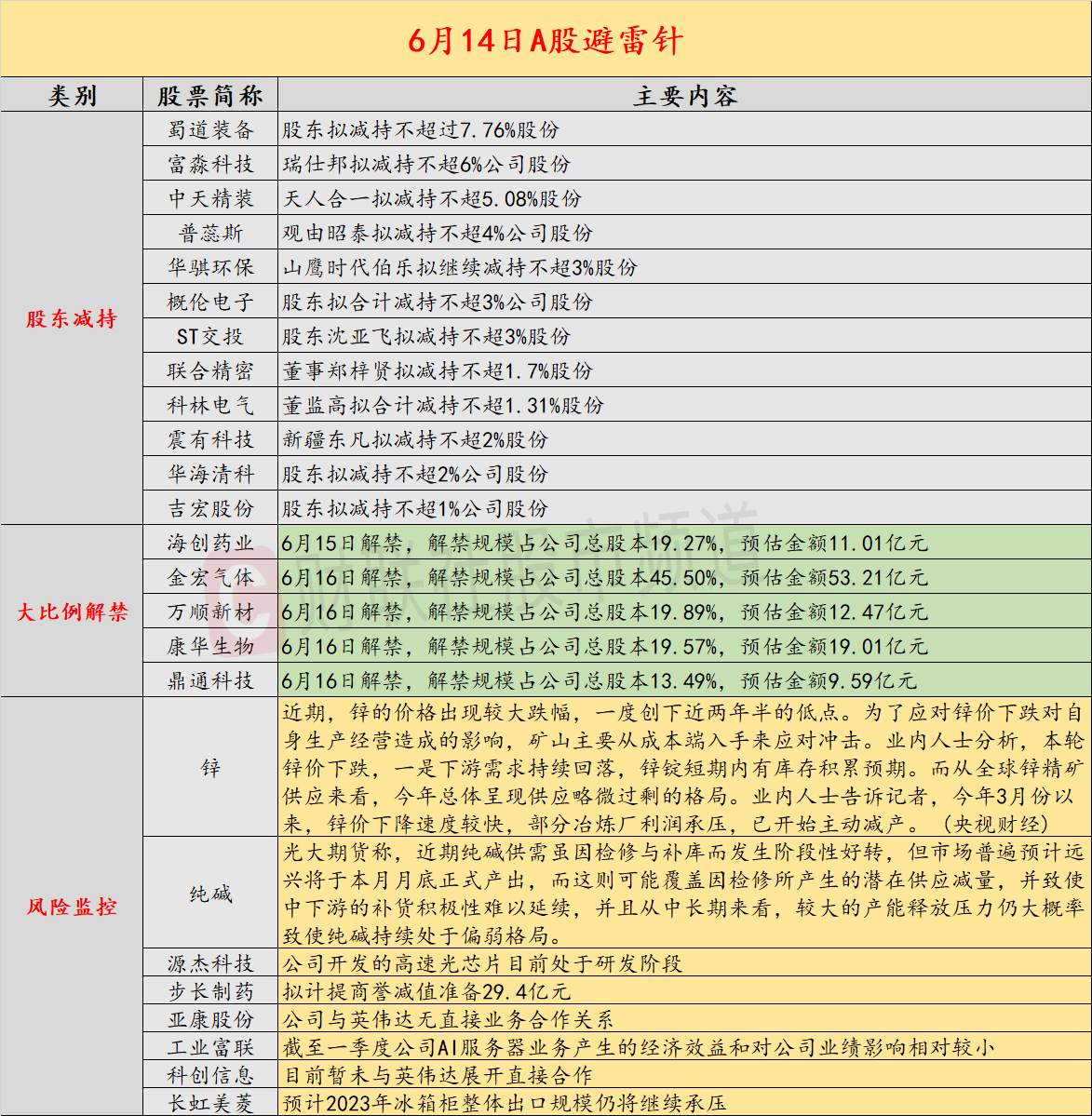Click 康华生物 unlock detail 预估金额19.01亿元

click(834, 646)
